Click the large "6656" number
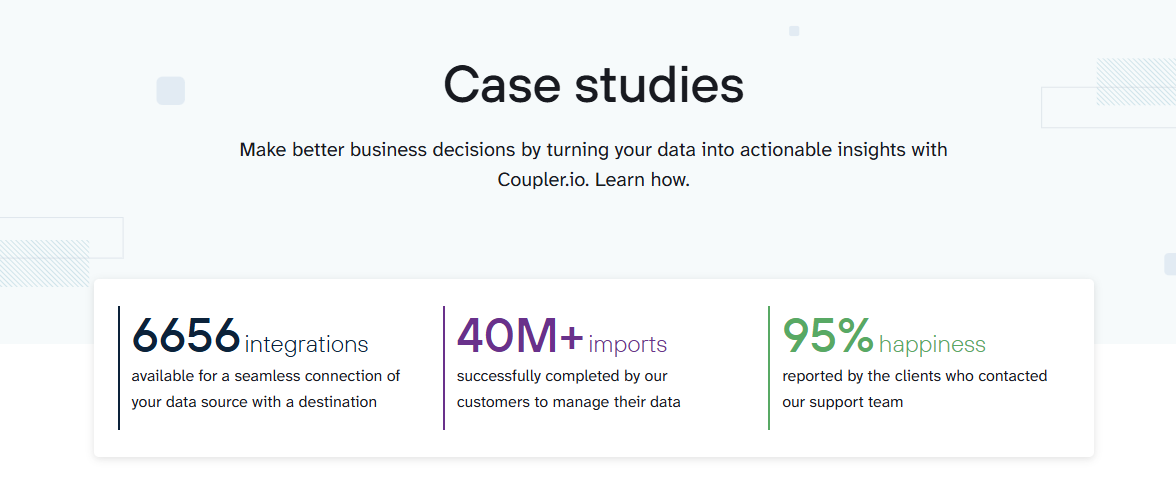The width and height of the screenshot is (1176, 495). [186, 336]
